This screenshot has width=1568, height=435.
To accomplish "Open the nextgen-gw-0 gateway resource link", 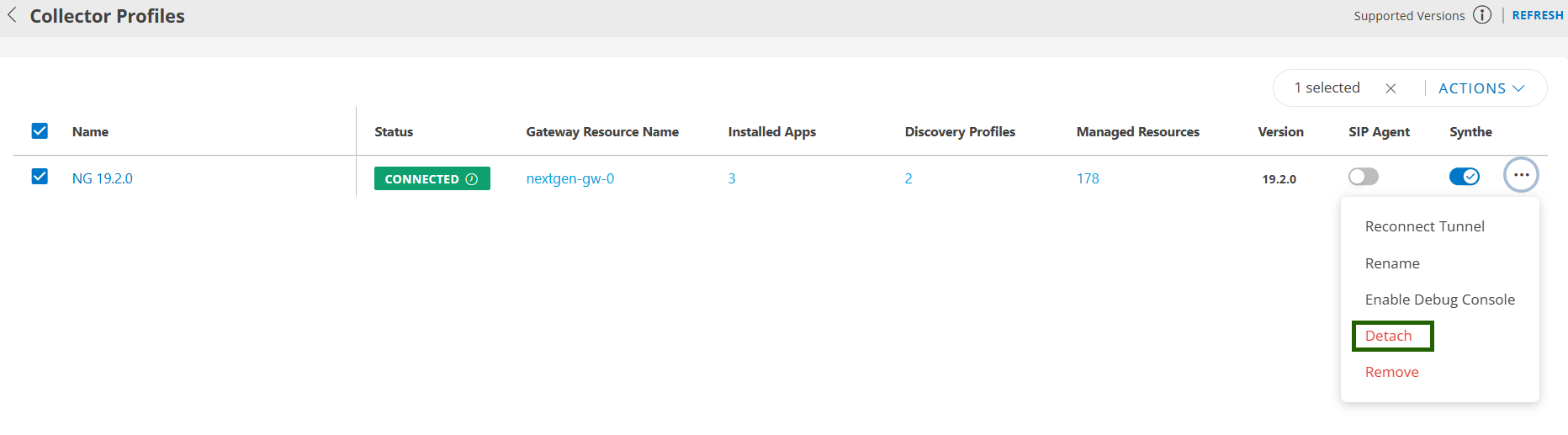I will 569,178.
